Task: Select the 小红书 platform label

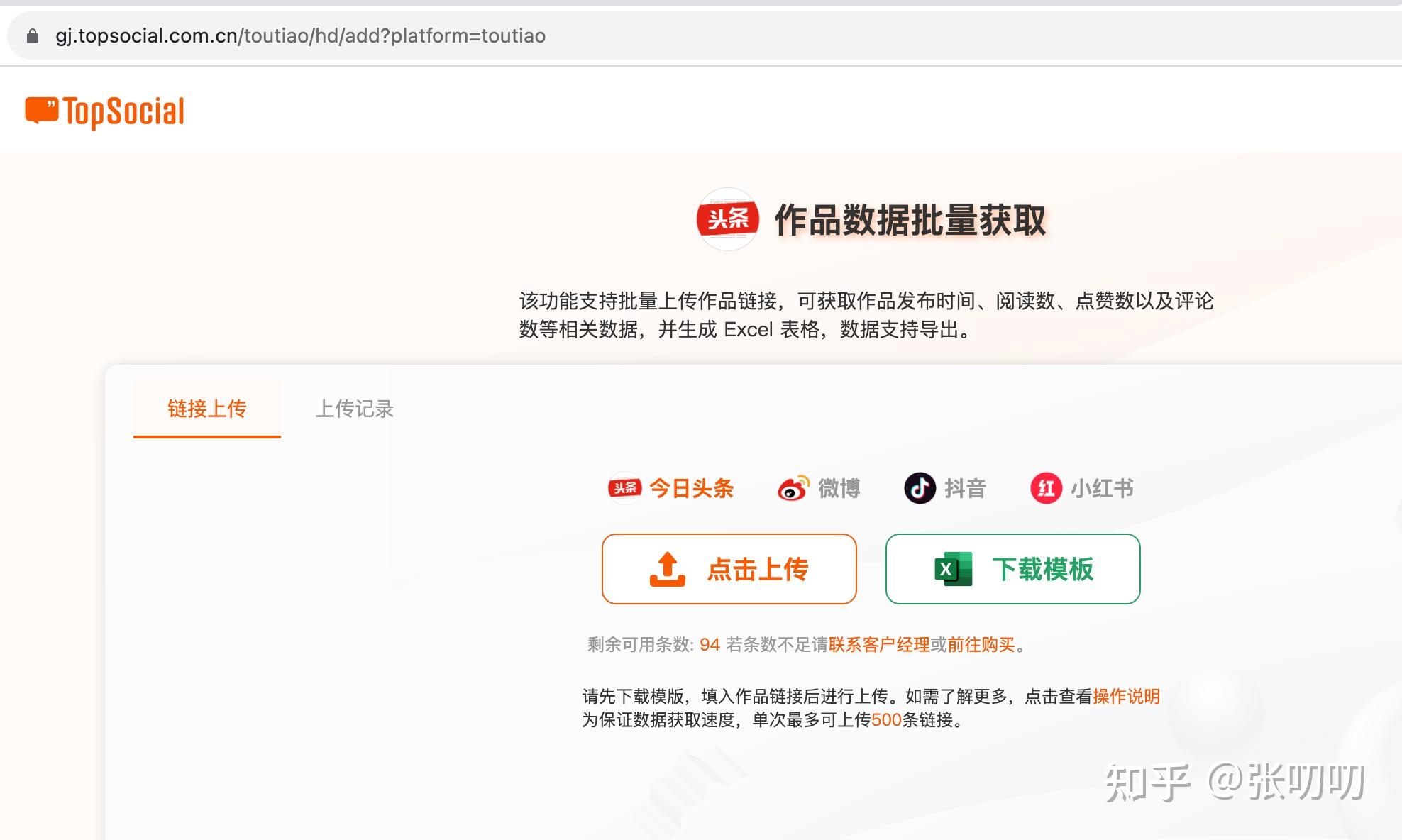Action: pyautogui.click(x=1102, y=488)
